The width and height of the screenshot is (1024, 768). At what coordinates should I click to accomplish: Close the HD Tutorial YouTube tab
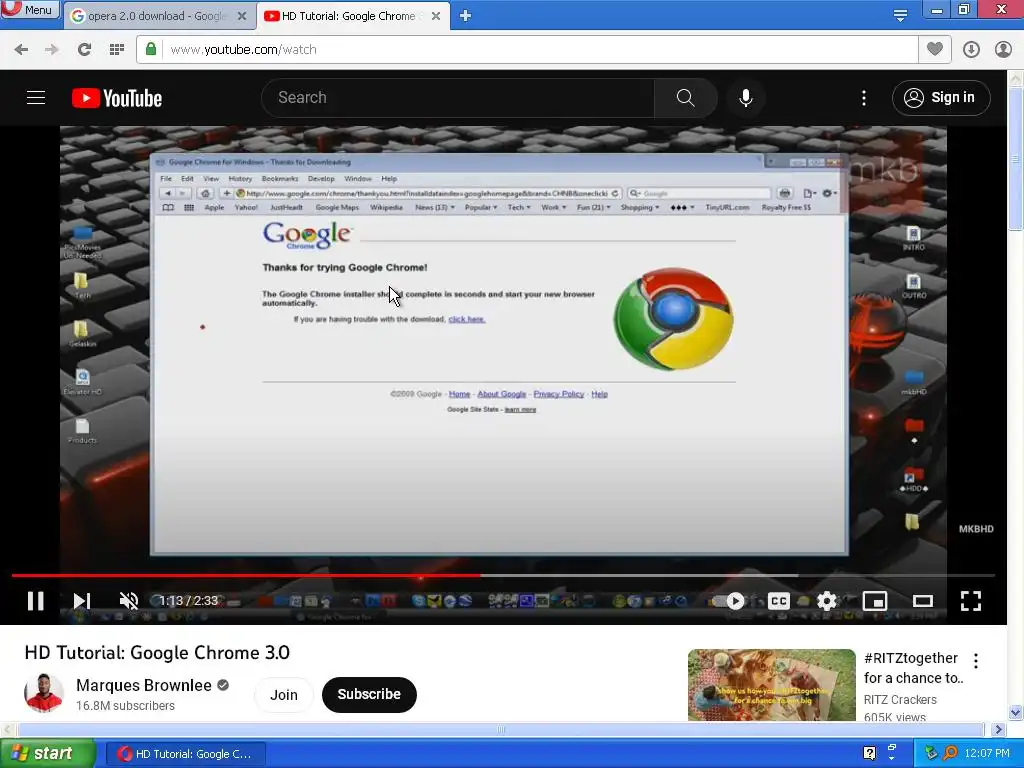point(436,16)
